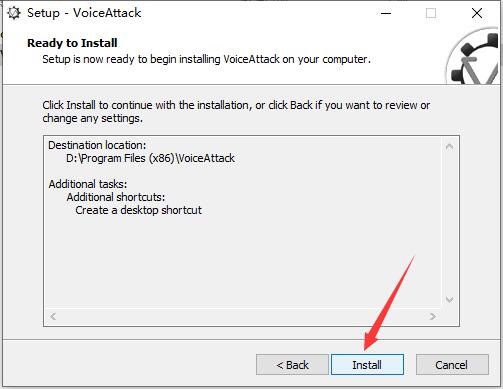503x389 pixels.
Task: Cancel the VoiceAttack setup
Action: pos(452,364)
